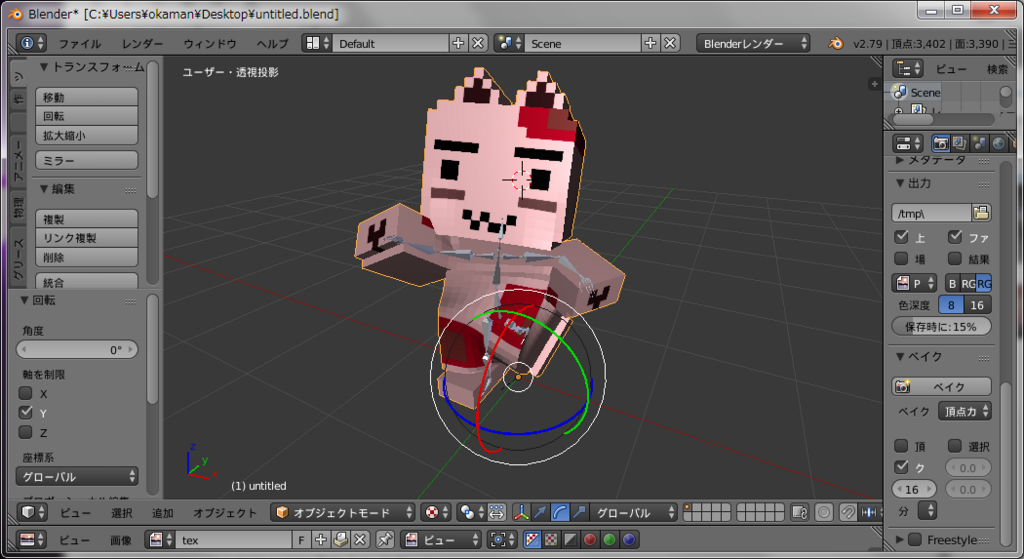Select the Render Layers properties tab
This screenshot has width=1024, height=559.
click(x=959, y=143)
